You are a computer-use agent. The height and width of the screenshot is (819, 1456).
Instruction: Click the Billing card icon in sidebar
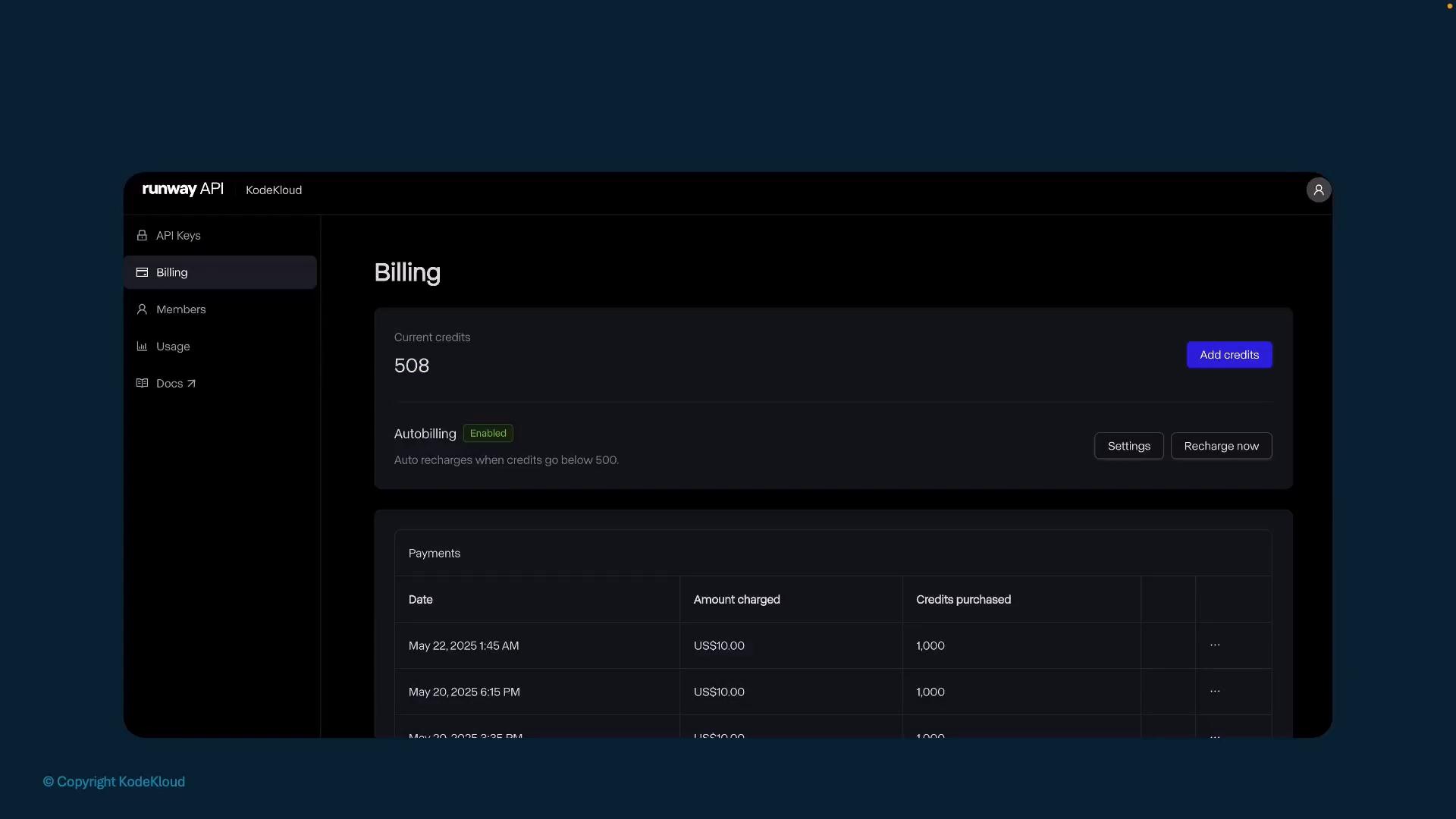point(142,272)
